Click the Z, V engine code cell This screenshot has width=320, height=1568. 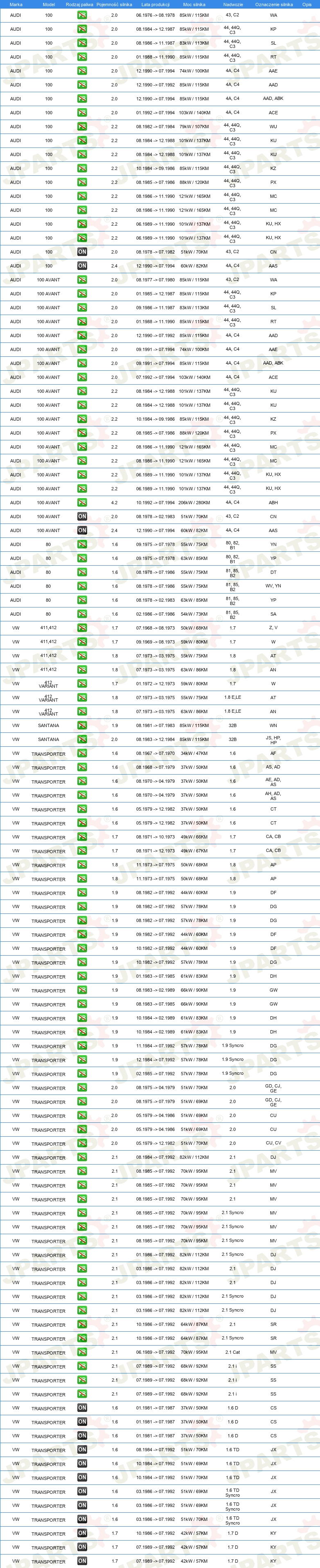click(x=273, y=628)
